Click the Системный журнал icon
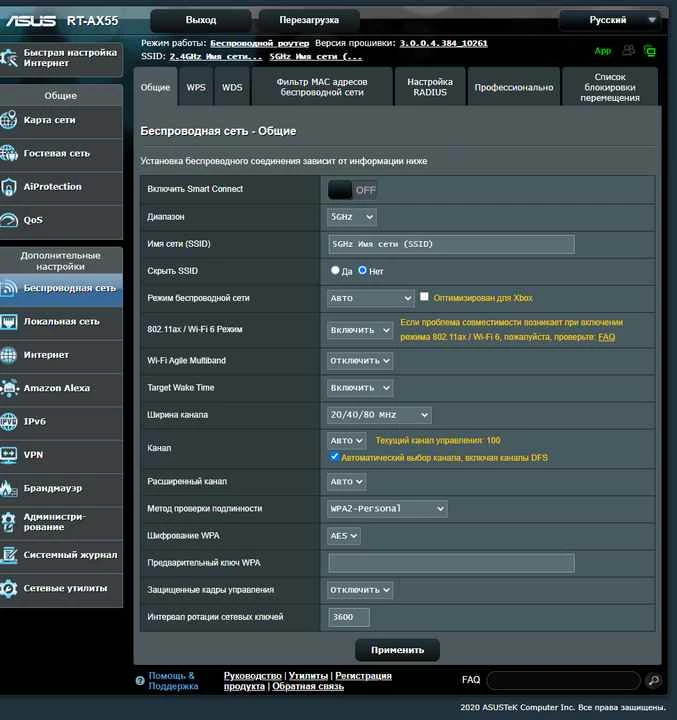Viewport: 677px width, 720px height. click(x=8, y=555)
